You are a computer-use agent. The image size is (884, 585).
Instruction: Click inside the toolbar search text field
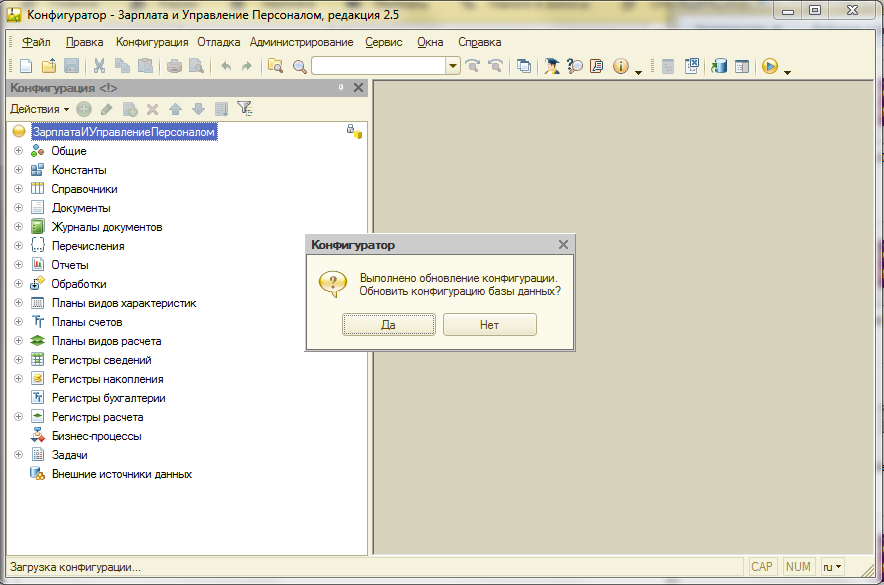tap(379, 66)
